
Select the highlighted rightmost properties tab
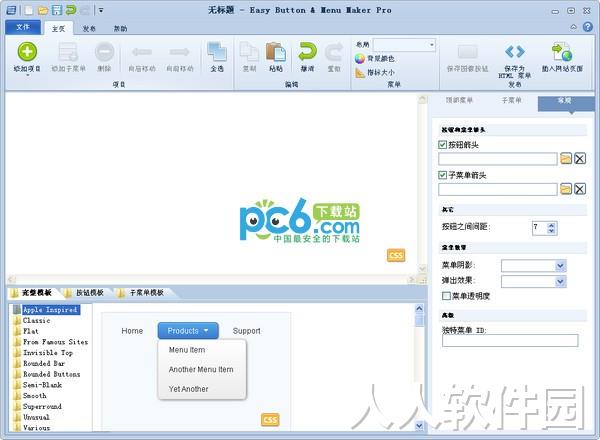click(x=566, y=103)
